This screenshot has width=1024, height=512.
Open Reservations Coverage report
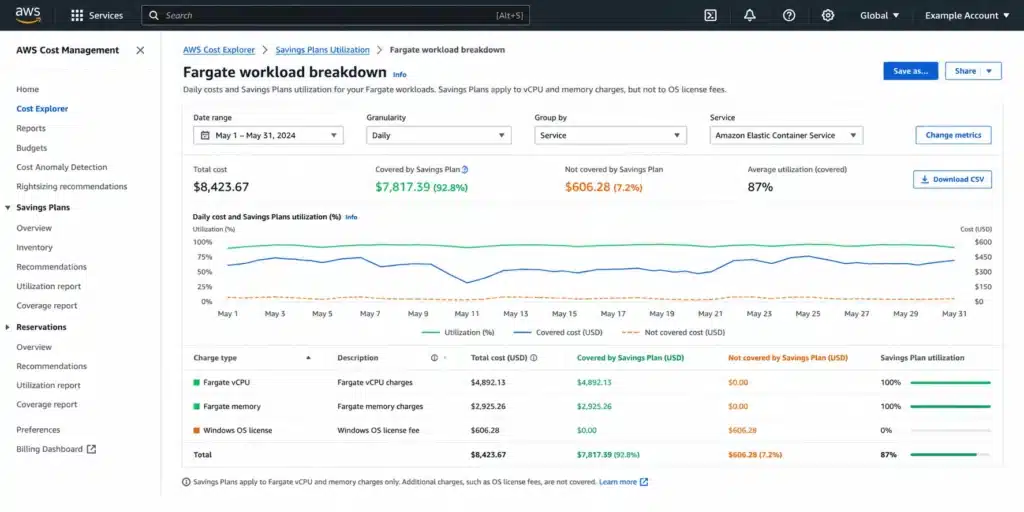[46, 405]
